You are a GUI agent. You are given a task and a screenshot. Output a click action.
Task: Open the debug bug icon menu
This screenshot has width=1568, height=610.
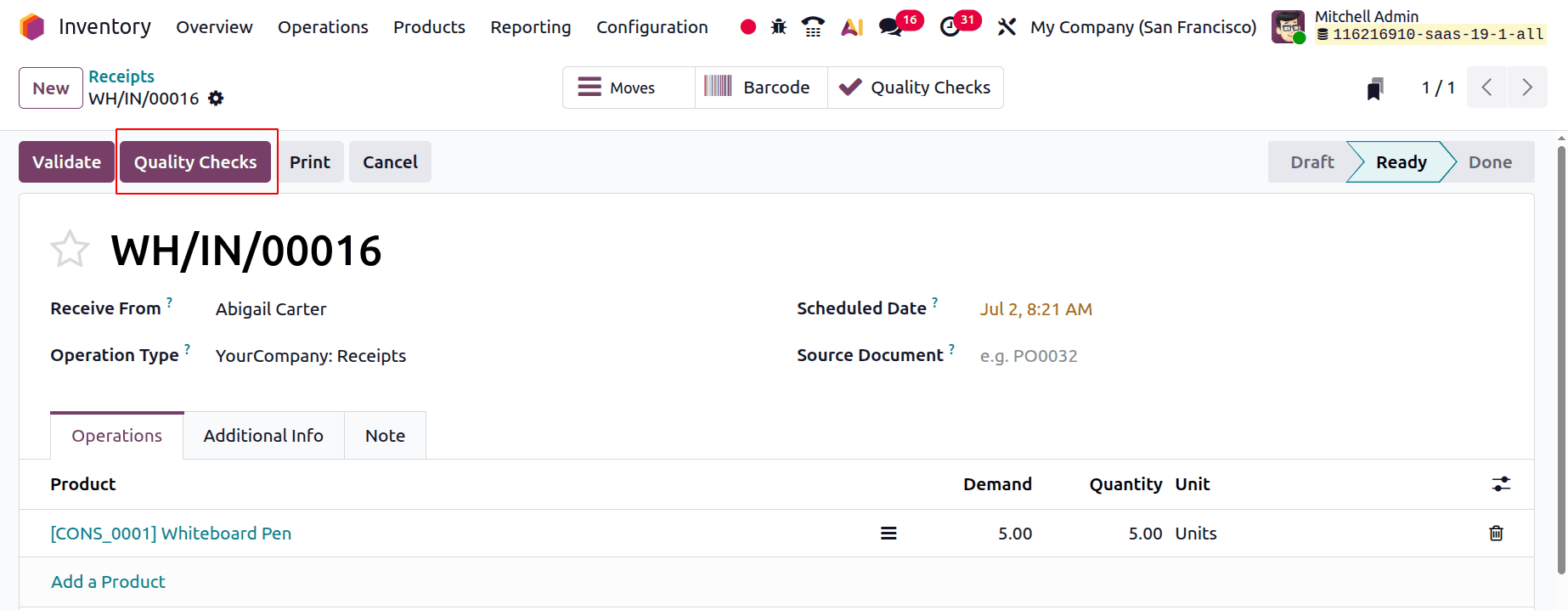[x=779, y=27]
